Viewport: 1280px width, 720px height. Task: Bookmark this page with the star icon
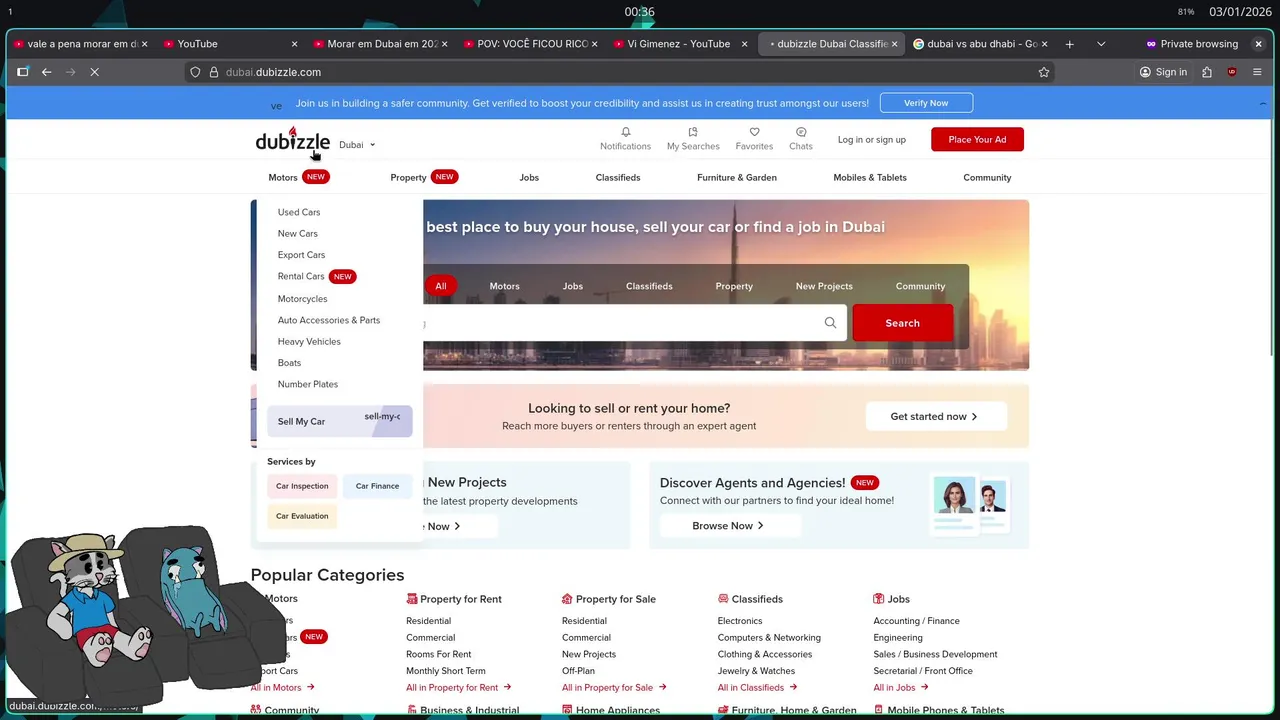1044,72
